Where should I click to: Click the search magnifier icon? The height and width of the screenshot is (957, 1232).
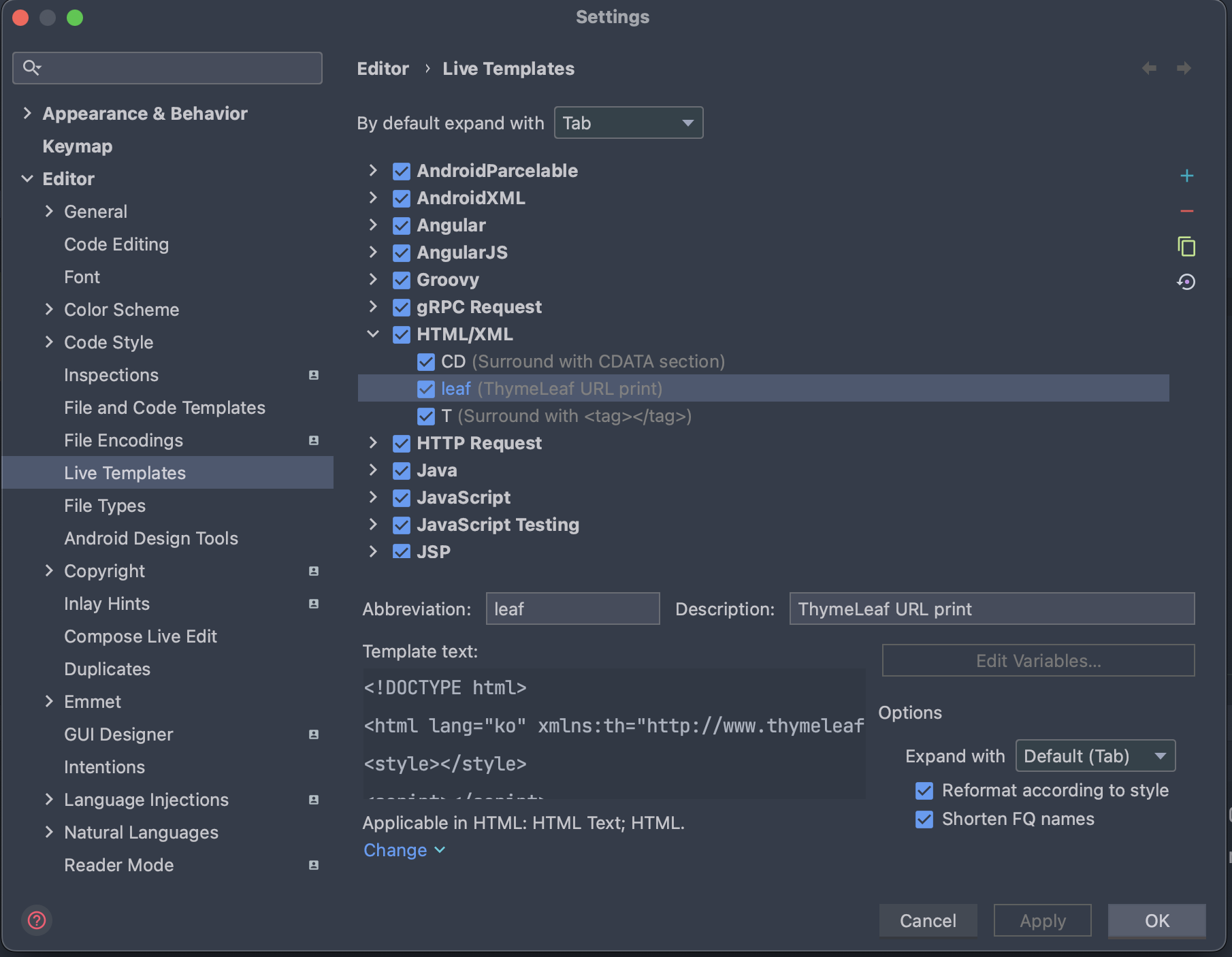coord(32,67)
